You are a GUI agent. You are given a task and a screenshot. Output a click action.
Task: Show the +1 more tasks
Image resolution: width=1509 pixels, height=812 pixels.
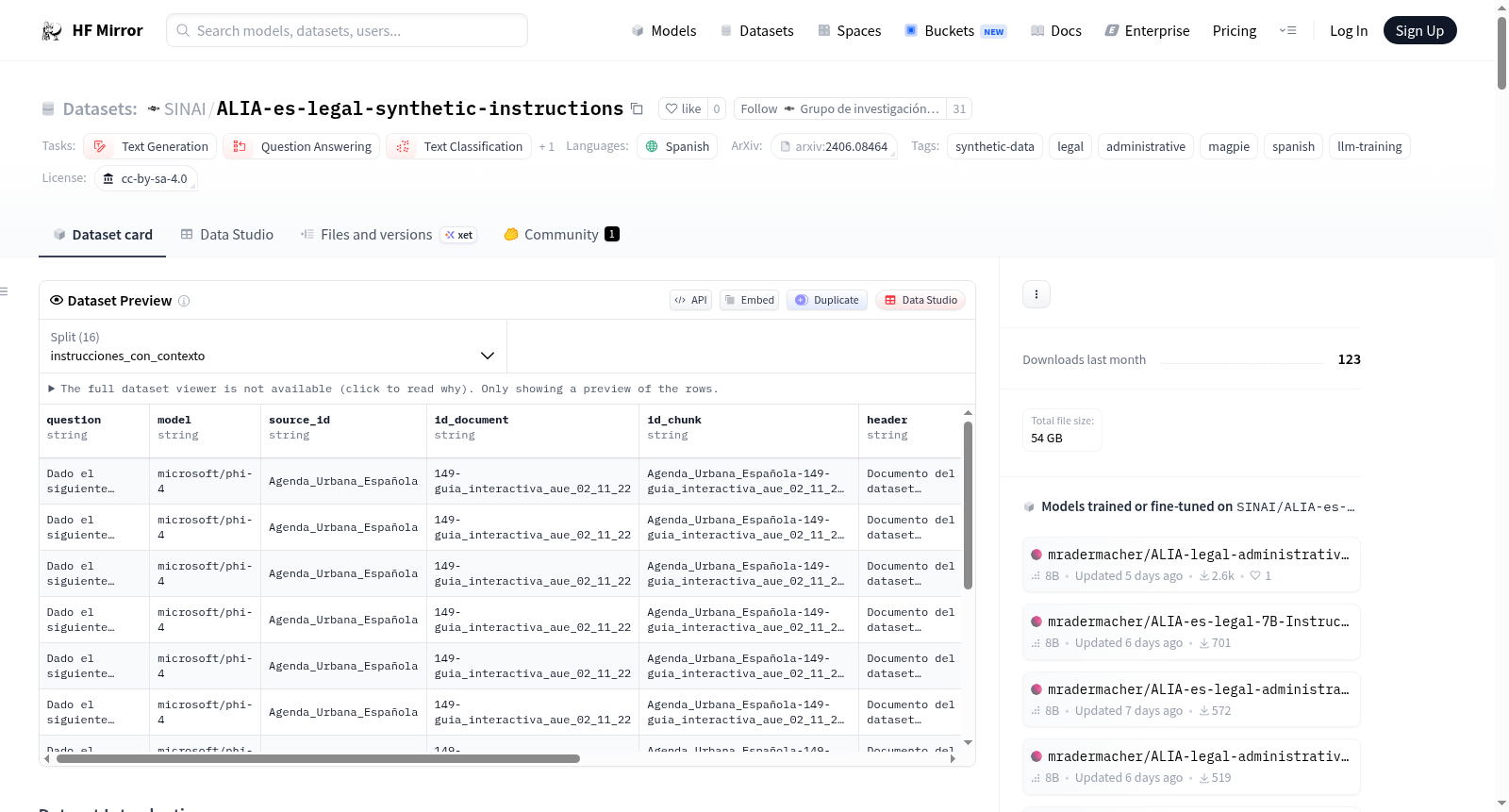pyautogui.click(x=546, y=146)
